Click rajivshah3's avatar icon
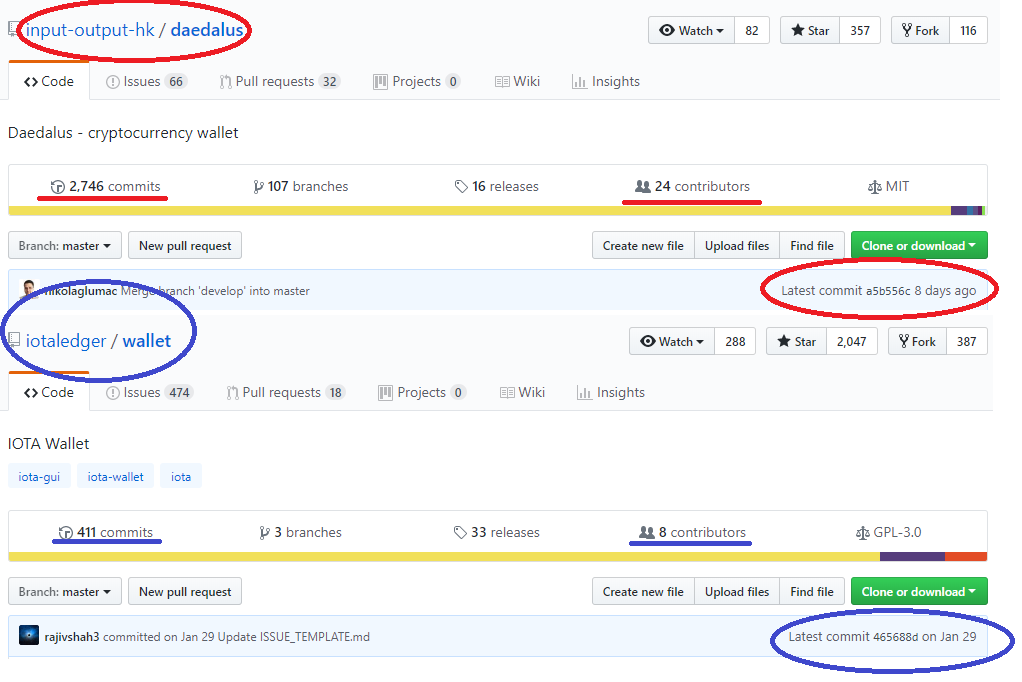Screen dimensions: 1022x682 [29, 636]
